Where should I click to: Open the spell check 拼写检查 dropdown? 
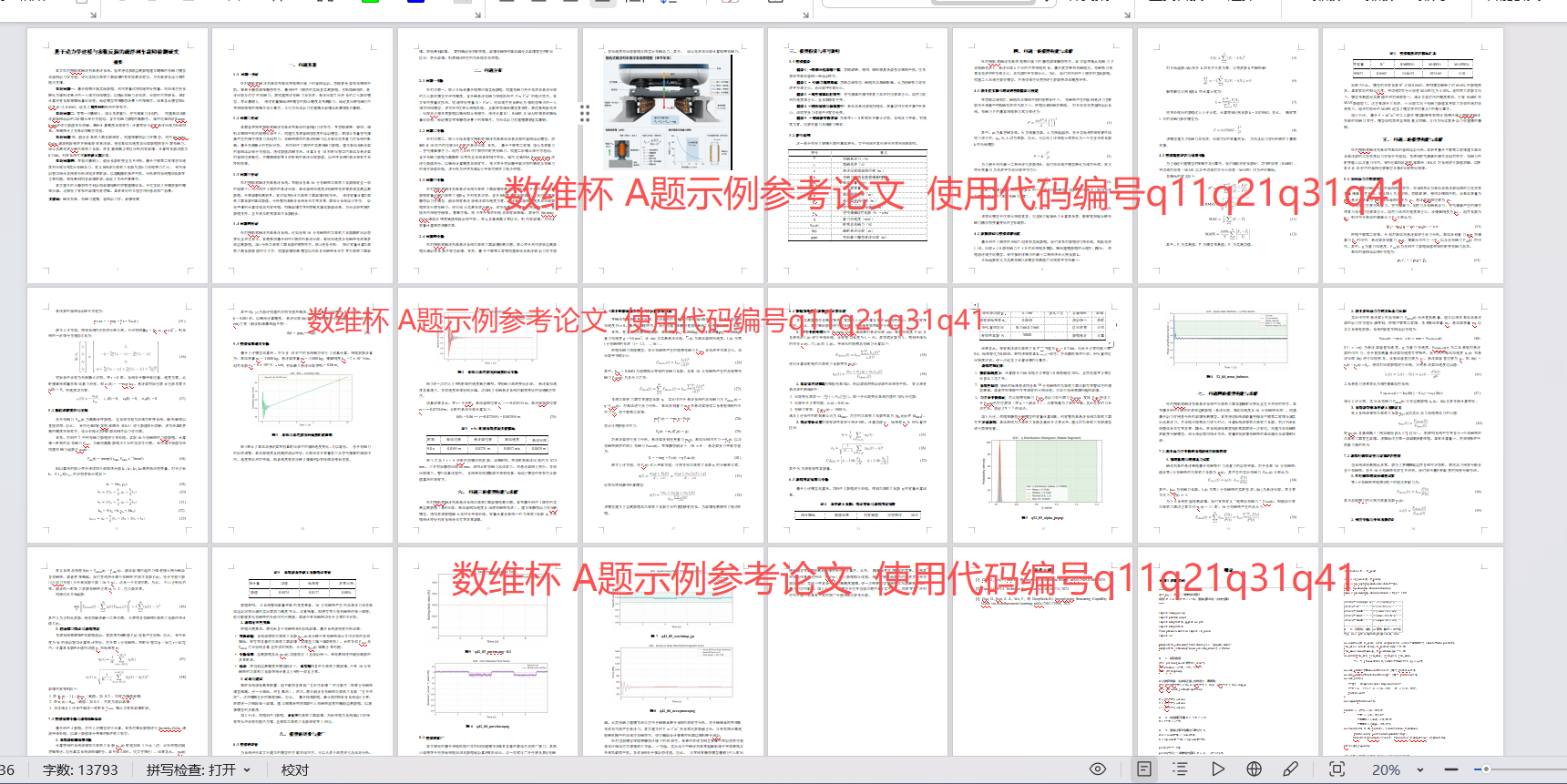[x=198, y=769]
